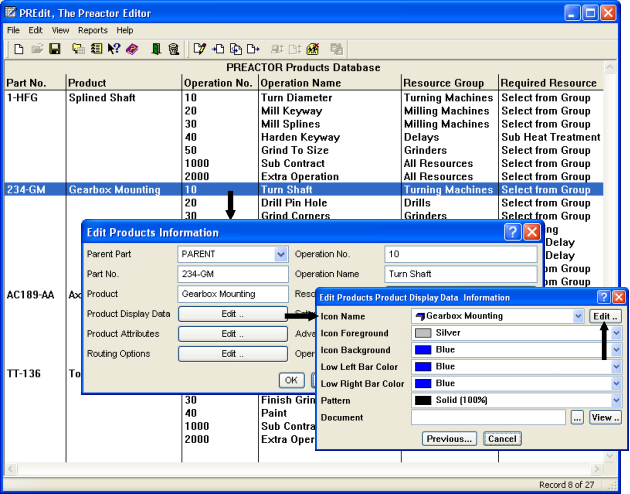Viewport: 630px width, 494px height.
Task: Click Edit button for Product Attributes
Action: [x=233, y=334]
